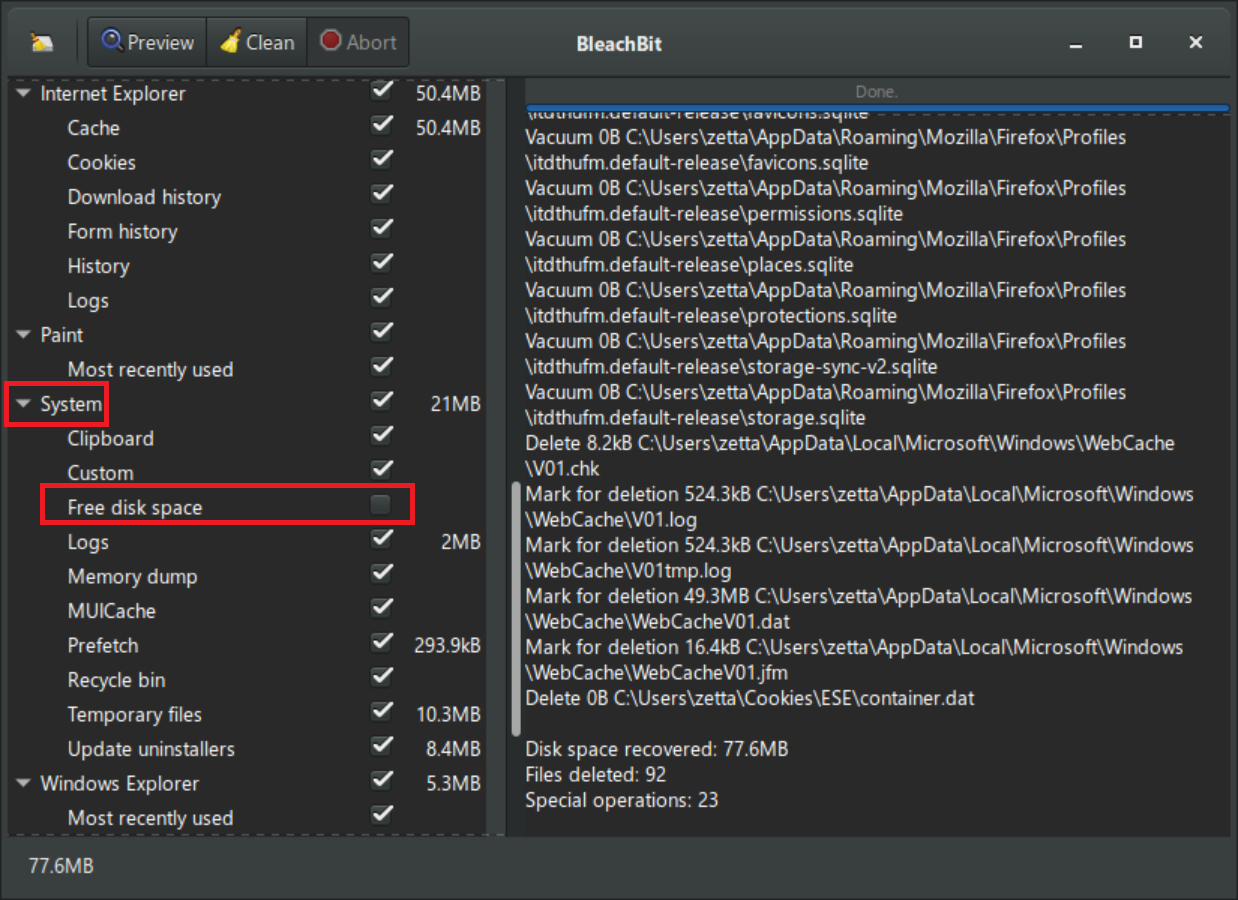Uncheck MUICache checkbox
The width and height of the screenshot is (1238, 900).
tap(381, 608)
